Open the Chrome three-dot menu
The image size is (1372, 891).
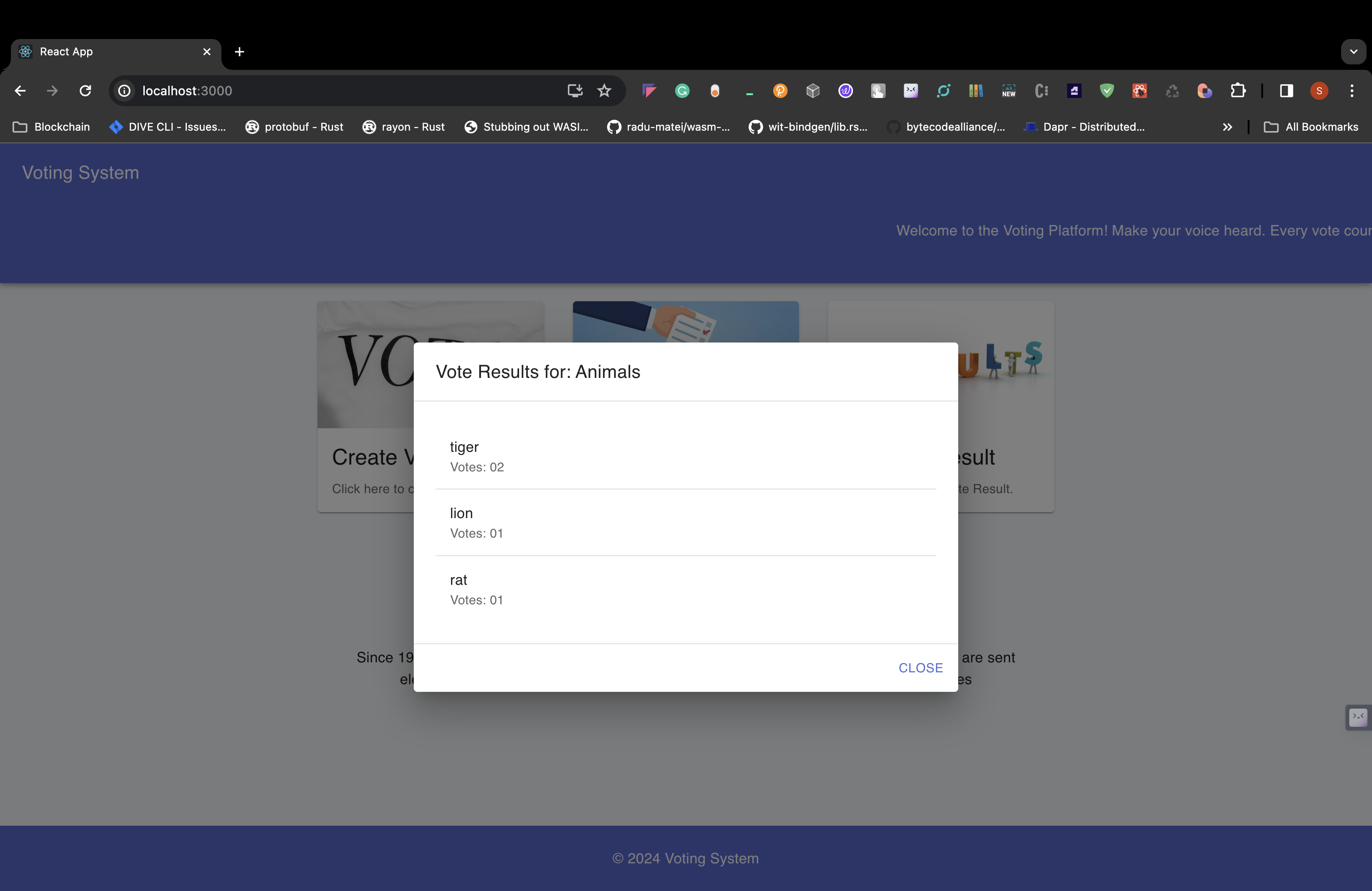(1351, 91)
